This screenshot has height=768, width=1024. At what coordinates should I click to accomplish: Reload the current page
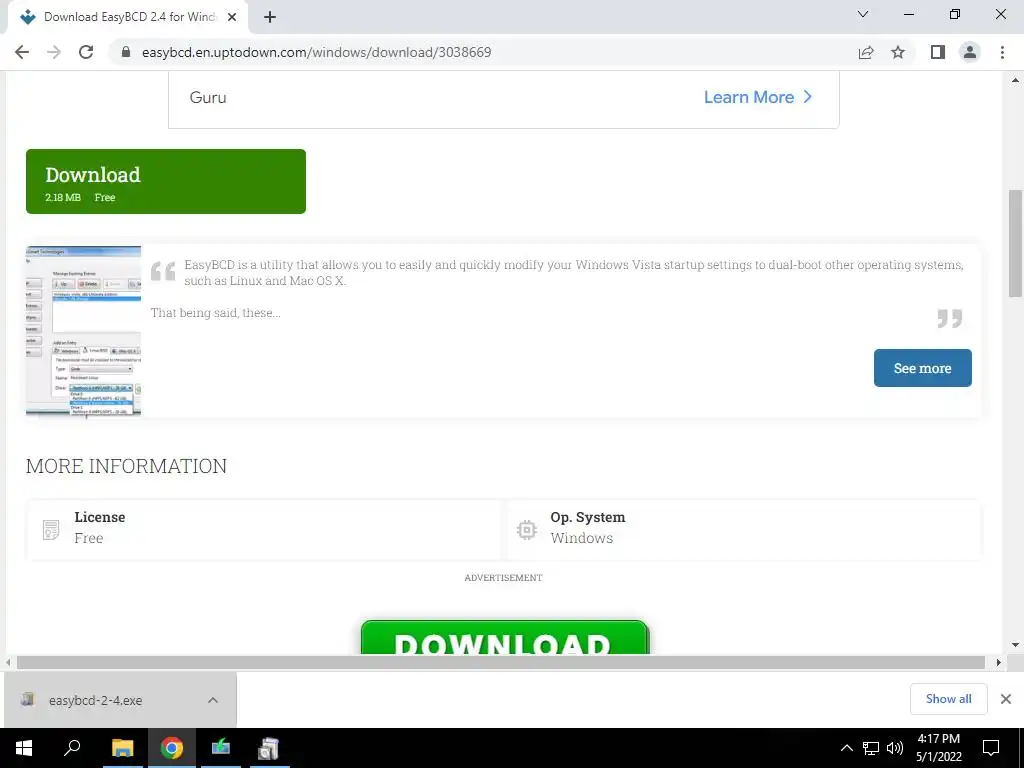(86, 52)
